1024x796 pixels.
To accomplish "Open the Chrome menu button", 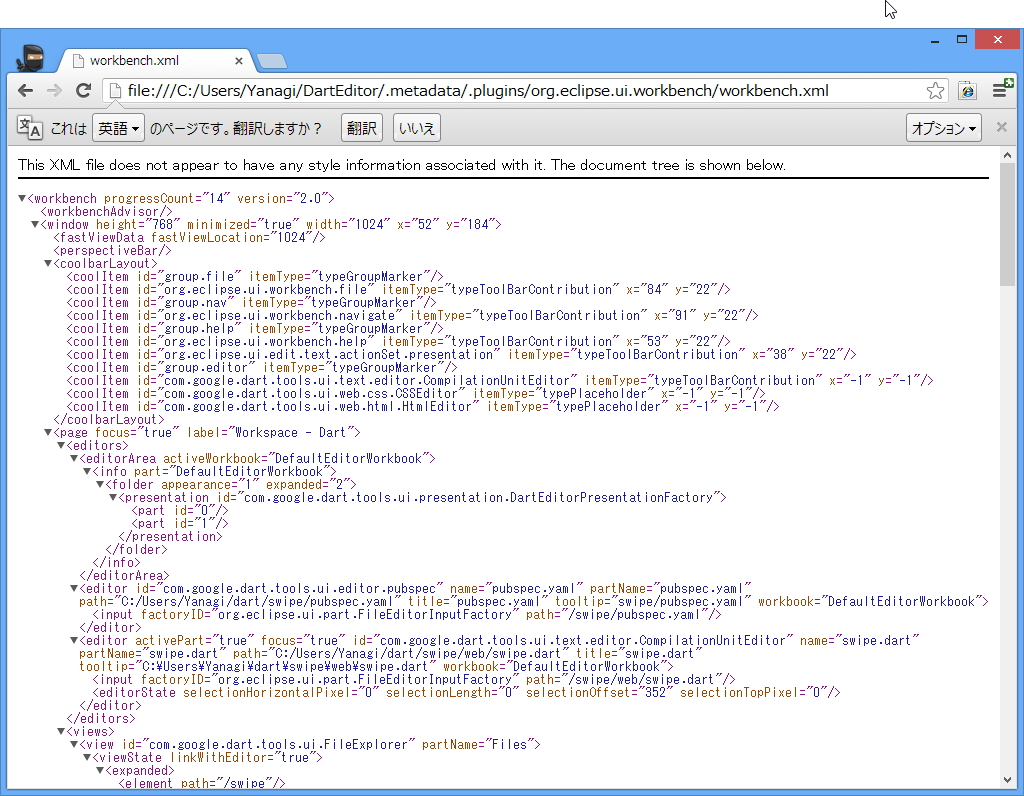I will (x=1000, y=89).
